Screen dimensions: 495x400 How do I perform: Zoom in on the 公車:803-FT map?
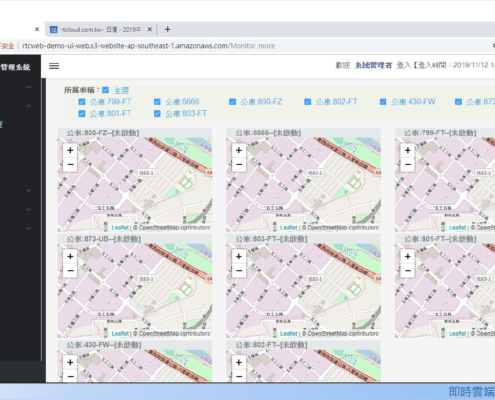click(239, 256)
